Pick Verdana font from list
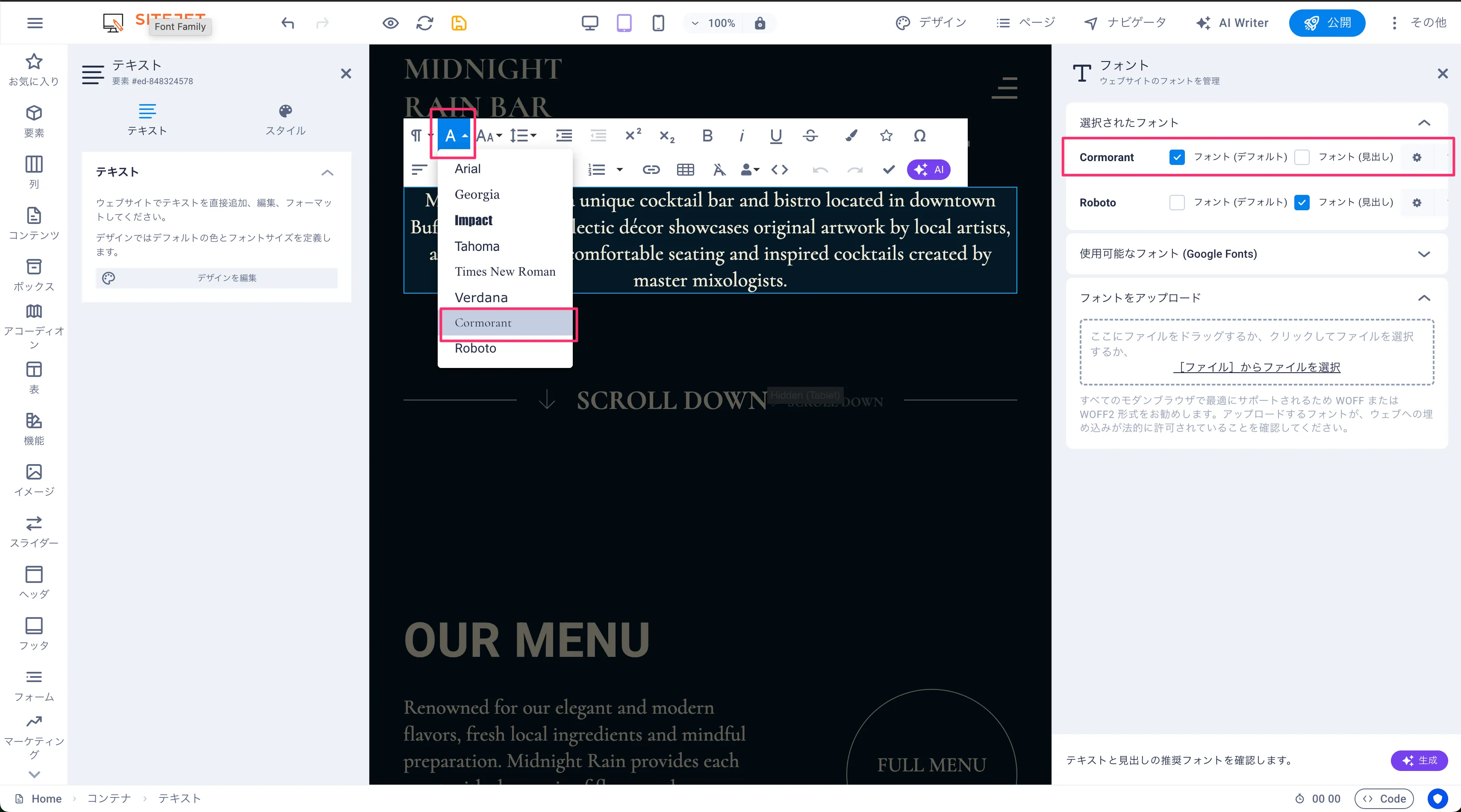Viewport: 1461px width, 812px height. (505, 297)
